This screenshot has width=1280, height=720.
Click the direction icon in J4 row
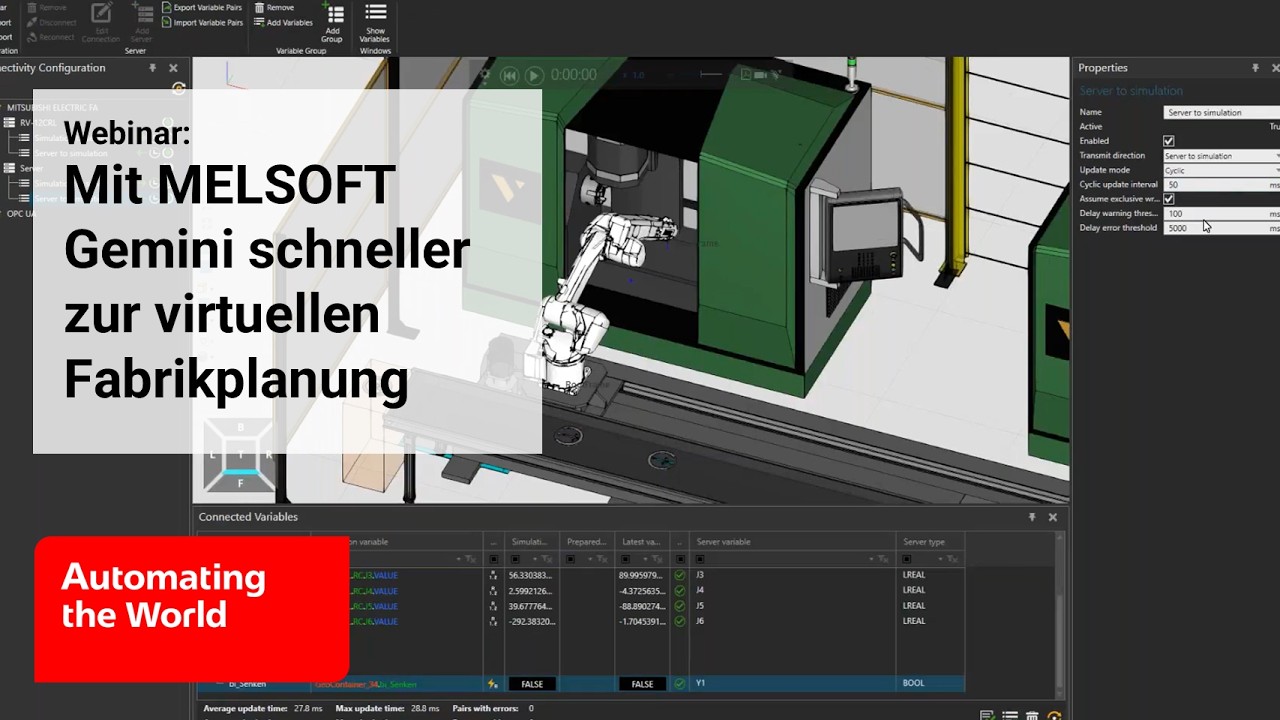(x=493, y=591)
